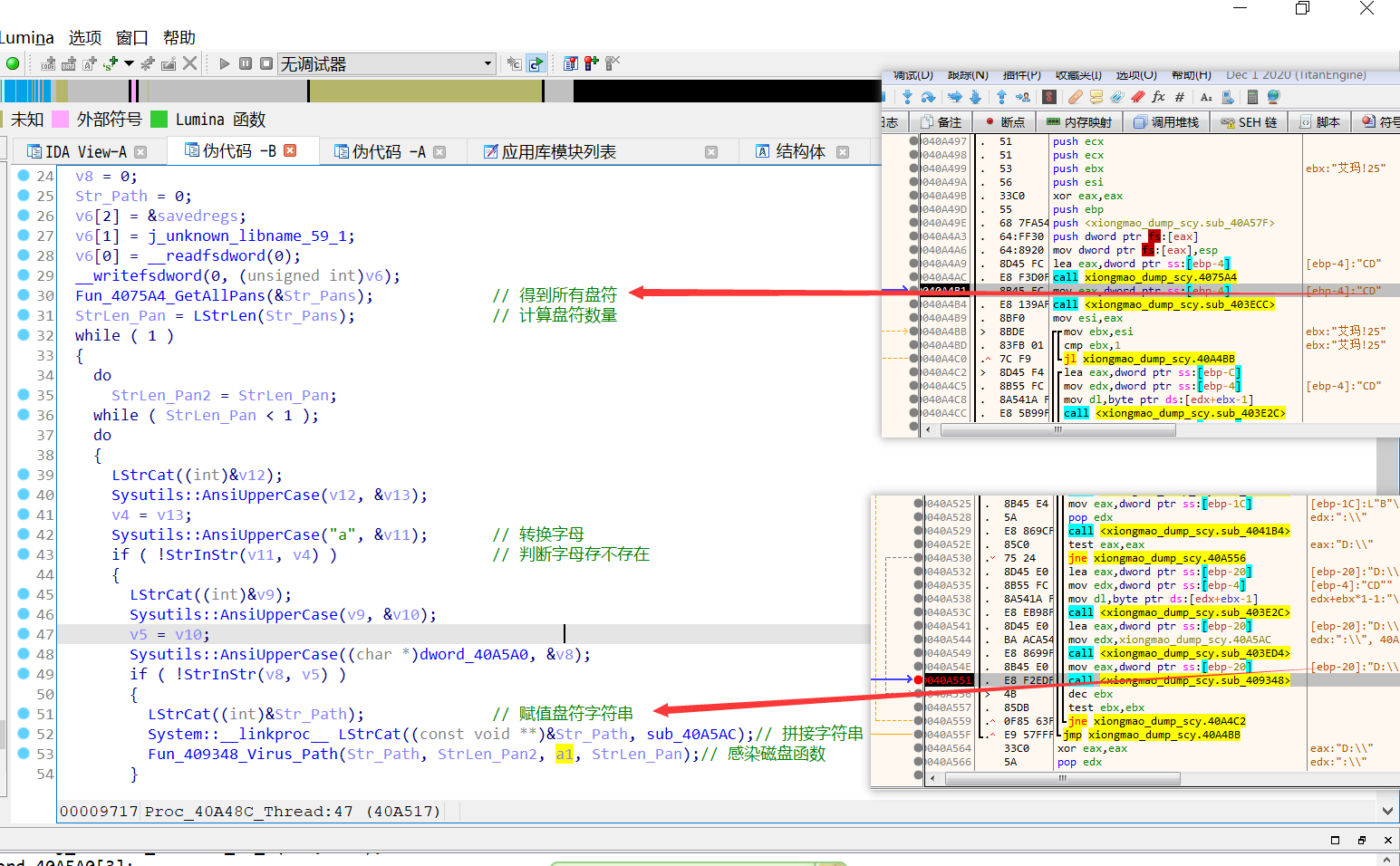Click the 未知 olive legend swatch
Viewport: 1400px width, 866px height.
(x=2, y=119)
